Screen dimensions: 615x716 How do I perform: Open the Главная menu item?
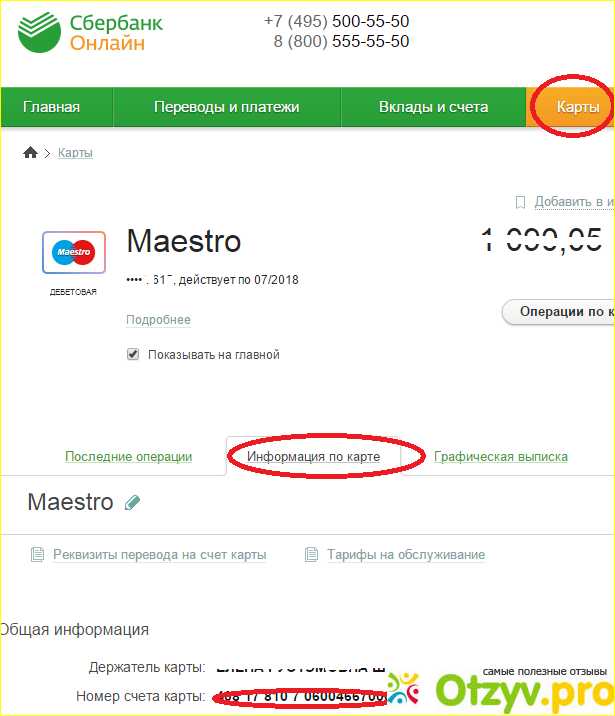tap(52, 107)
